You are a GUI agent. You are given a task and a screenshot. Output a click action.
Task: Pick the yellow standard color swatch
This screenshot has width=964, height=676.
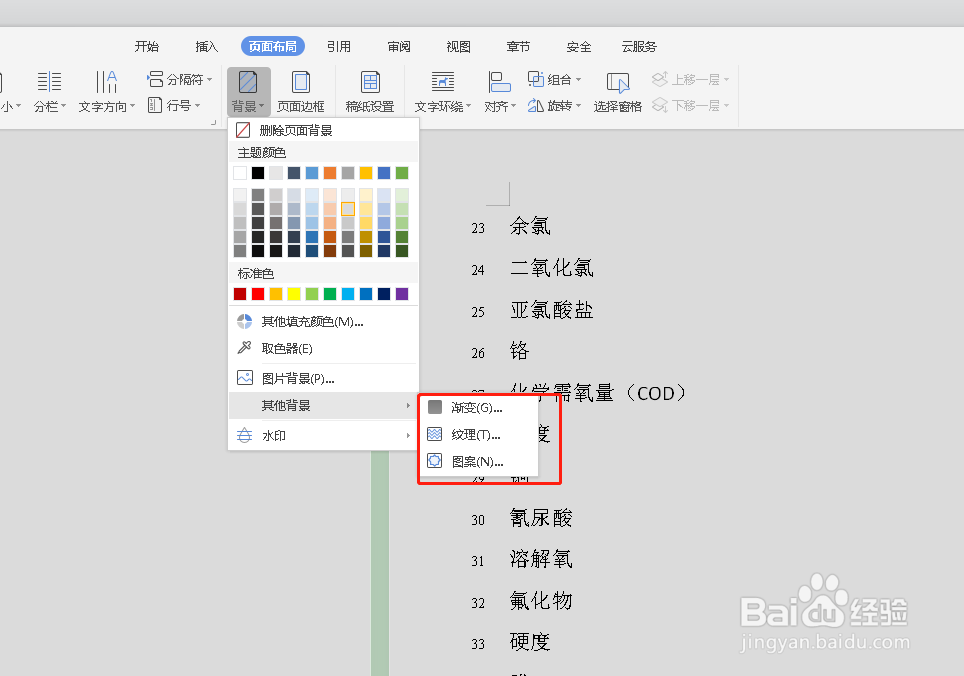click(294, 294)
